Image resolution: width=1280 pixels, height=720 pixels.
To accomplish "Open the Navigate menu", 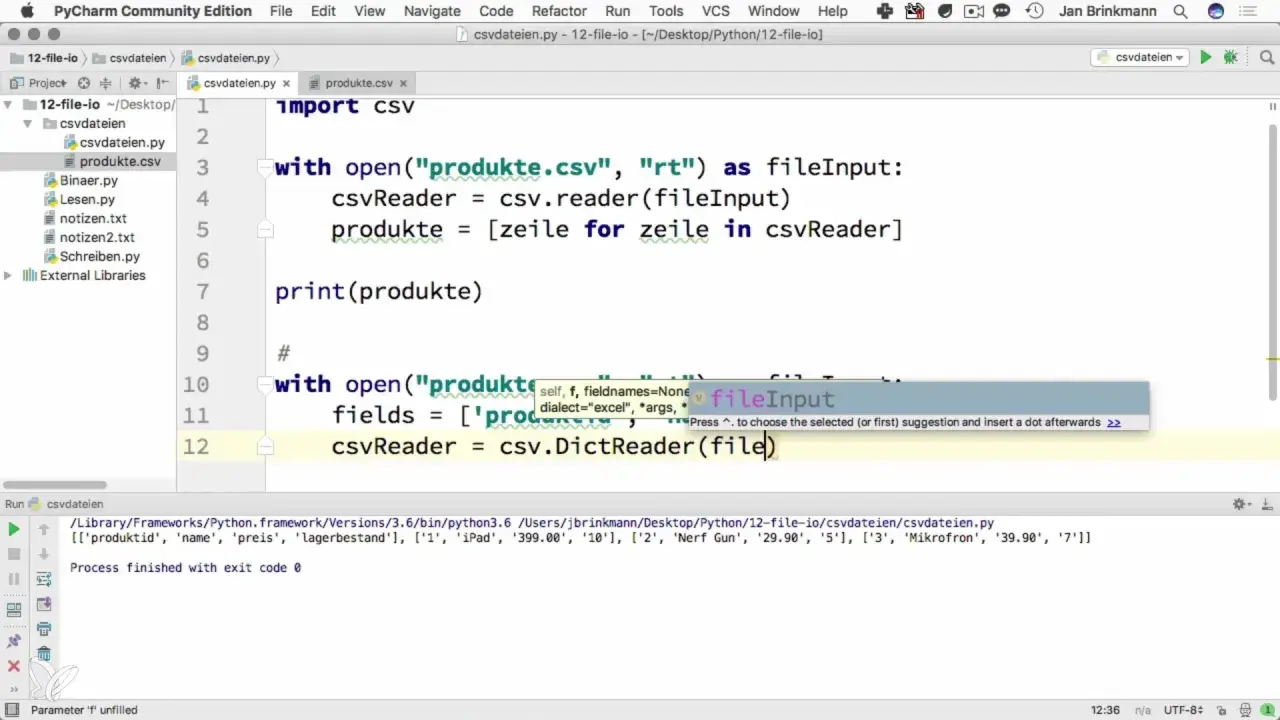I will pyautogui.click(x=432, y=11).
